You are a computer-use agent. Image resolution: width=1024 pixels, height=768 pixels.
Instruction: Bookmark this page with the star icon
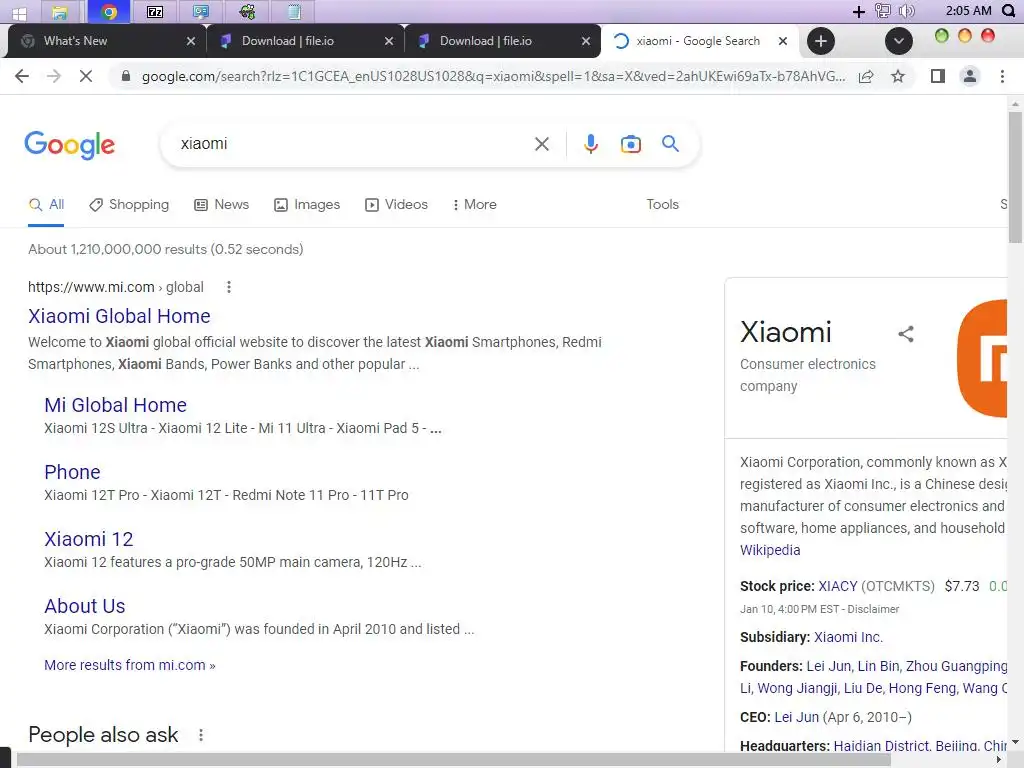899,76
